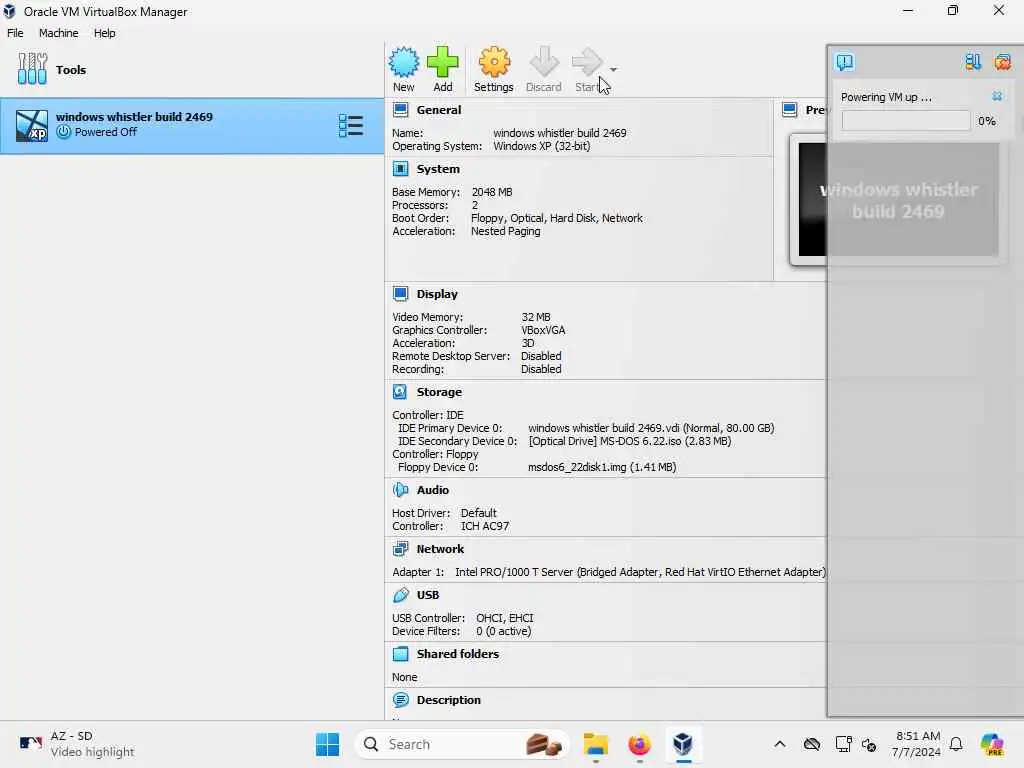Click the Storage section disk icon
Screen dimensions: 1024x768
click(400, 392)
